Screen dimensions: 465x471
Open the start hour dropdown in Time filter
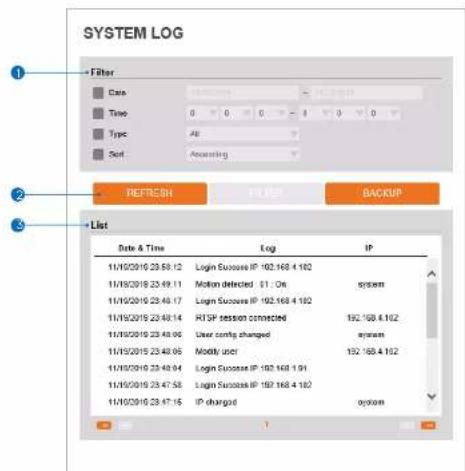202,113
